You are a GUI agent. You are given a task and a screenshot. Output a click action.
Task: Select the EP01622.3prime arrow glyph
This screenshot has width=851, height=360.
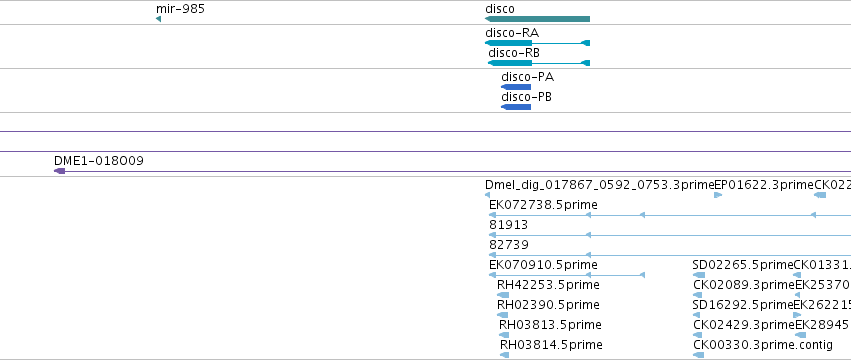718,195
